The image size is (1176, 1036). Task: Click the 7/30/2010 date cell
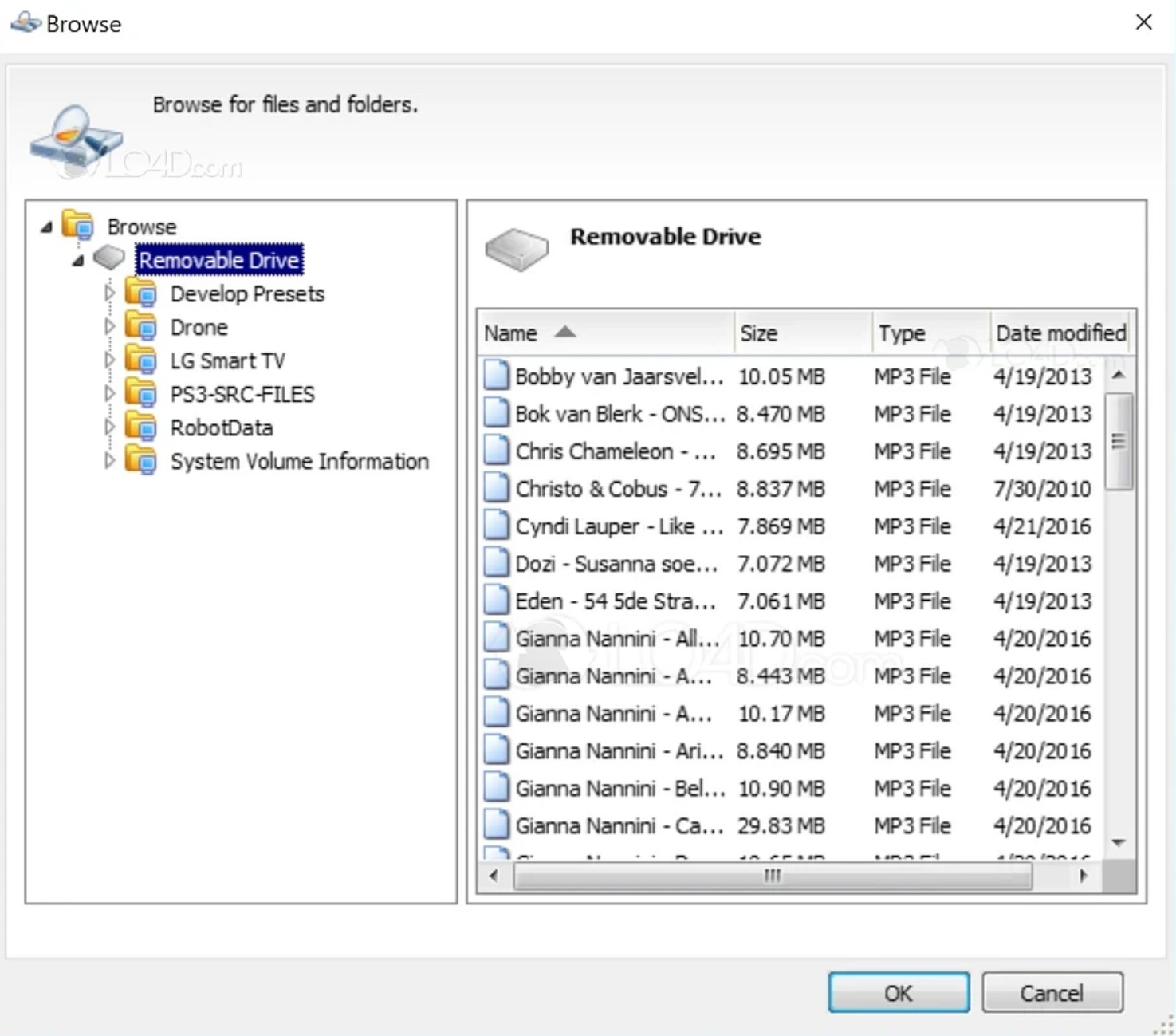[1042, 488]
